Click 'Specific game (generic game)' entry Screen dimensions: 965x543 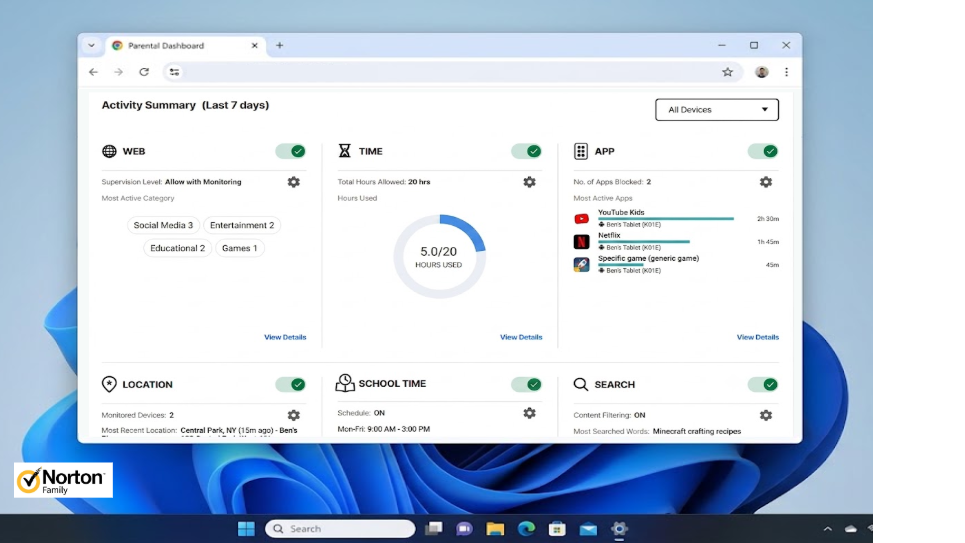tap(649, 259)
